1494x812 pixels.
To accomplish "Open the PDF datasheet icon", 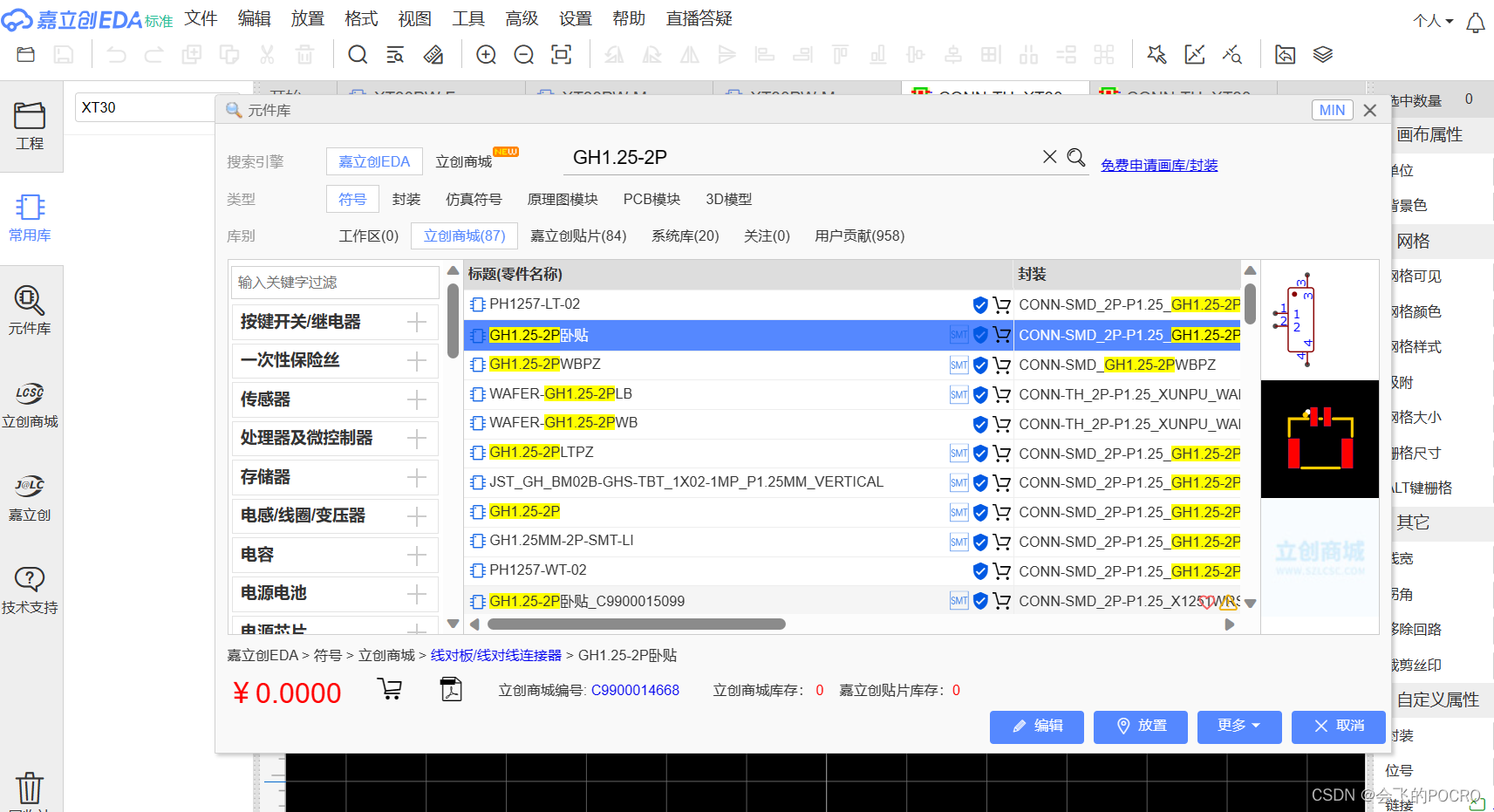I will point(451,689).
